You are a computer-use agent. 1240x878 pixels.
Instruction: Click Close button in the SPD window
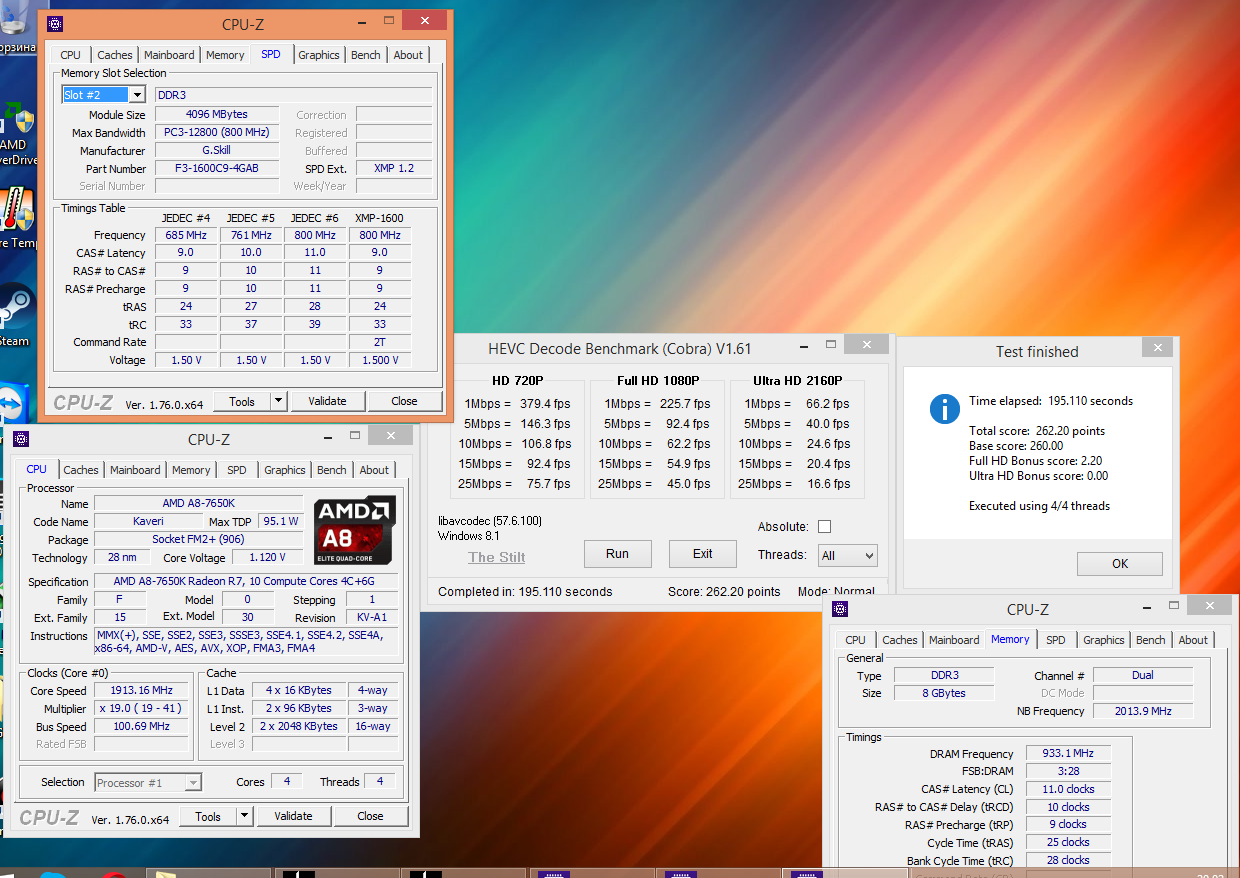[x=404, y=401]
